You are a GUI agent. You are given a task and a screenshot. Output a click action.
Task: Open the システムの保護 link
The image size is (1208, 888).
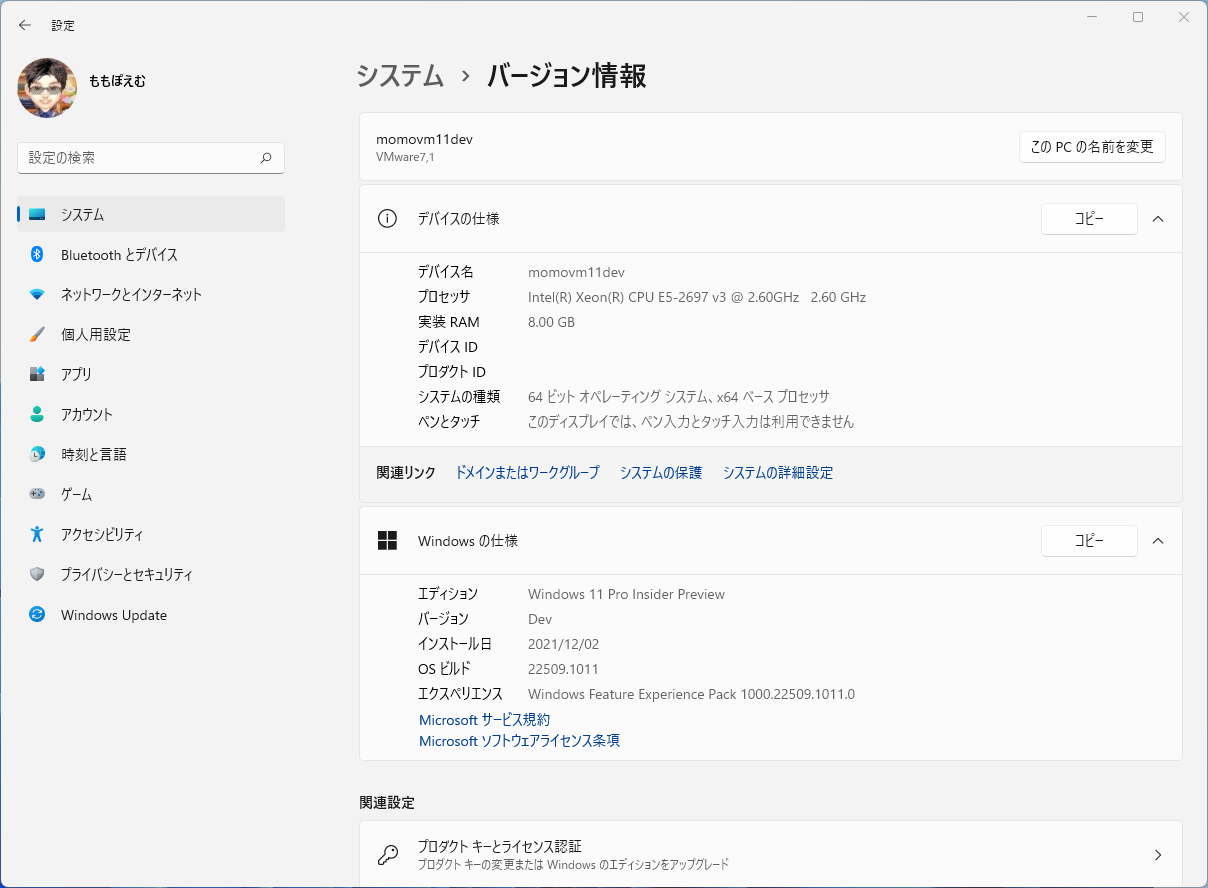[x=661, y=473]
